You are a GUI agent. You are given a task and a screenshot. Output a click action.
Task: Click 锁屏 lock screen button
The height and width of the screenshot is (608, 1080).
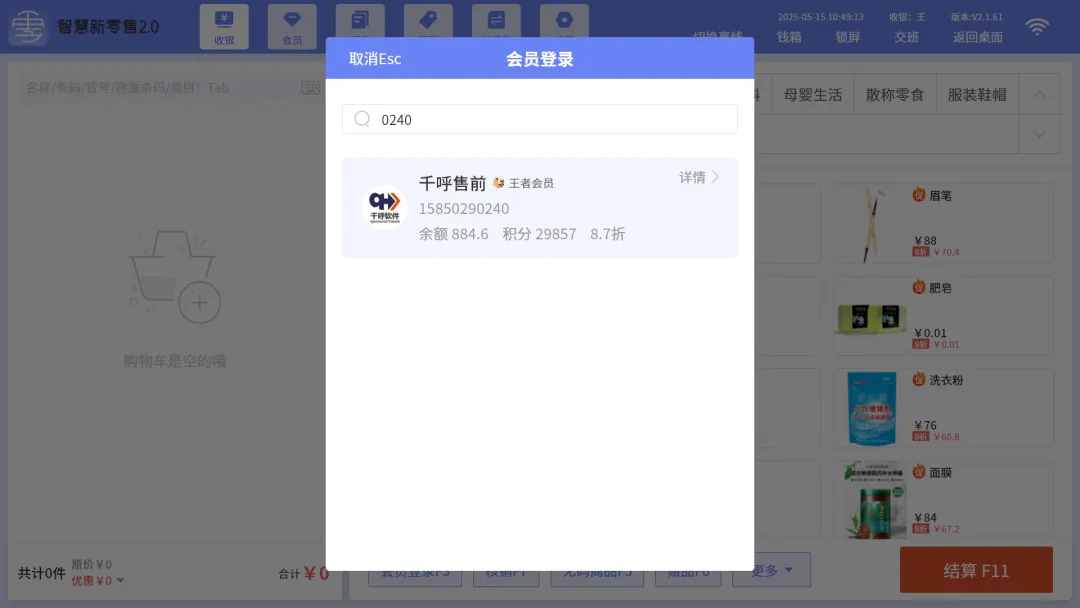(x=848, y=37)
